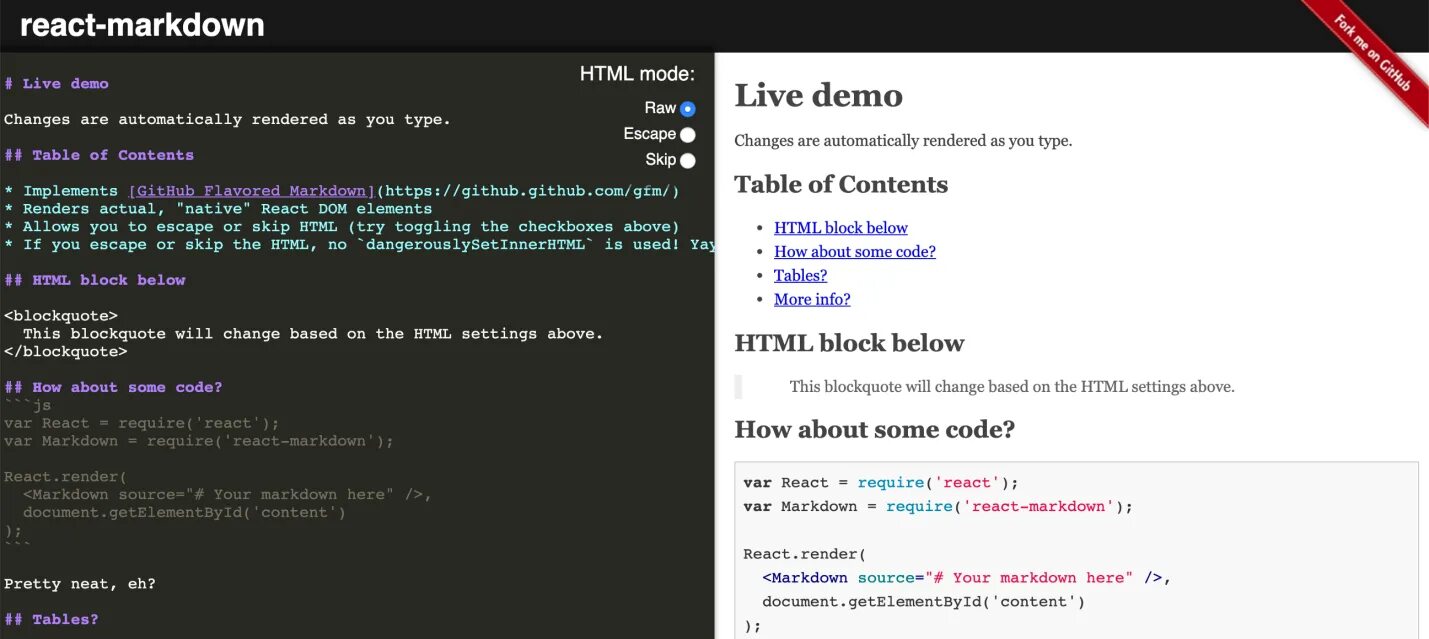The height and width of the screenshot is (639, 1429).
Task: Click the '## Table of Contents' line in editor
Action: point(99,155)
